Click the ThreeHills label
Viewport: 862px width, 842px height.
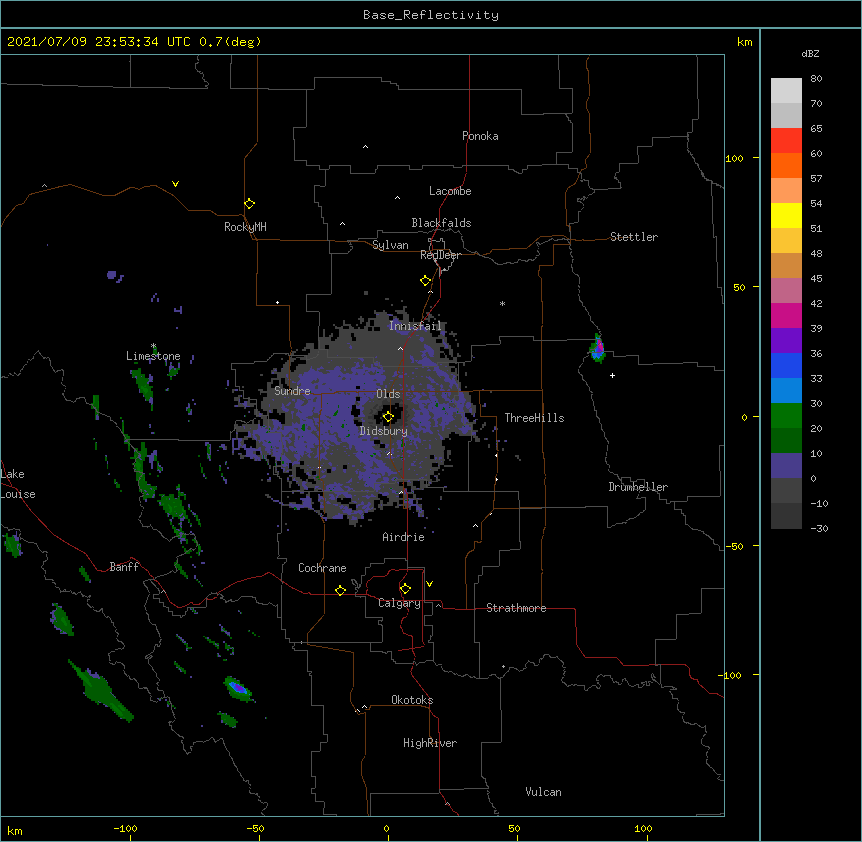534,418
